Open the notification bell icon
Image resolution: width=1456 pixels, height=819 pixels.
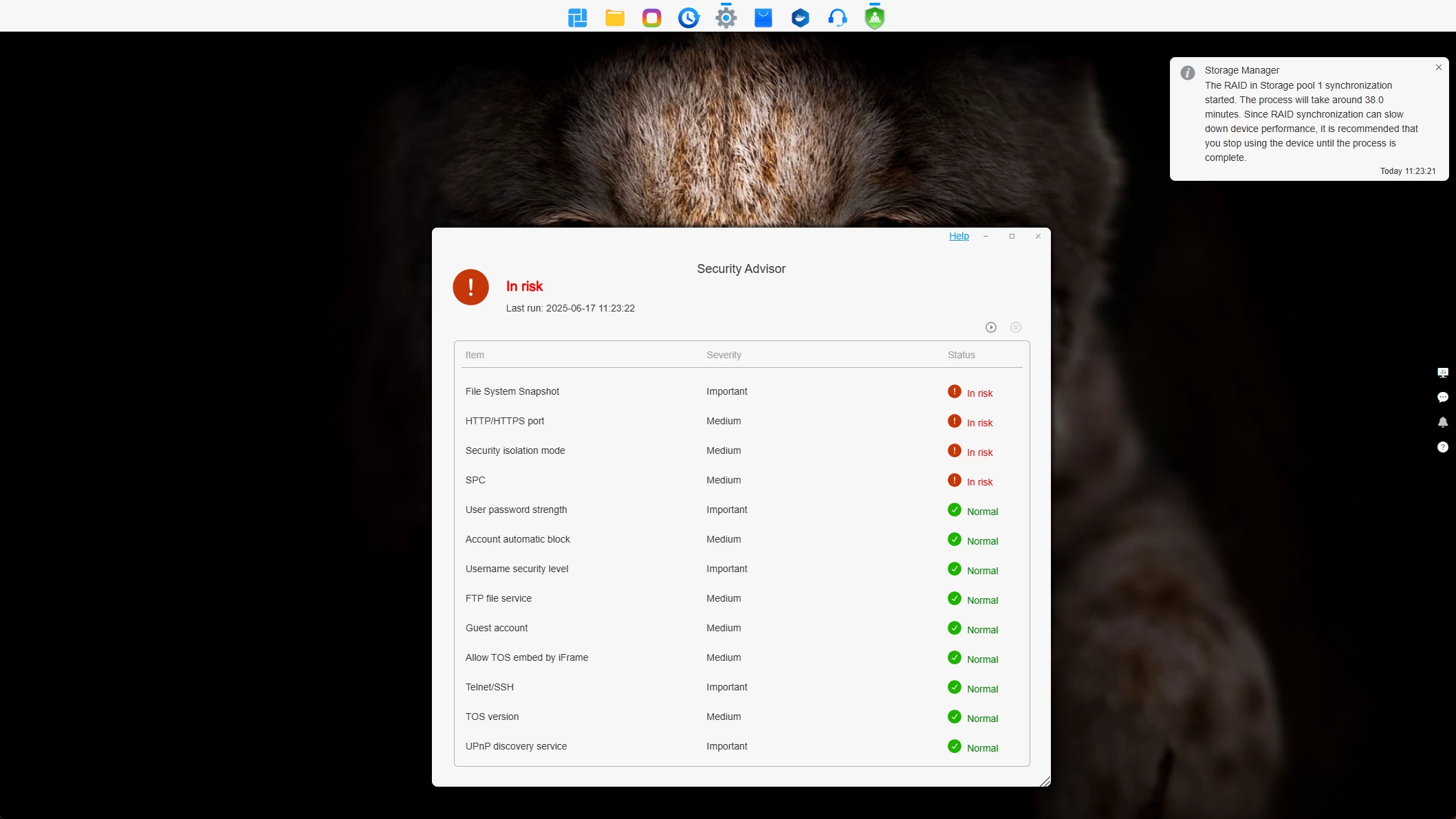pos(1443,422)
